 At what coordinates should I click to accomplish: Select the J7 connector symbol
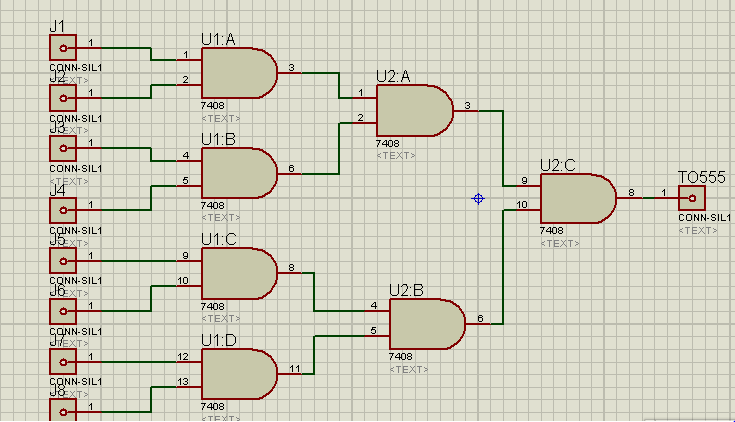coord(63,362)
